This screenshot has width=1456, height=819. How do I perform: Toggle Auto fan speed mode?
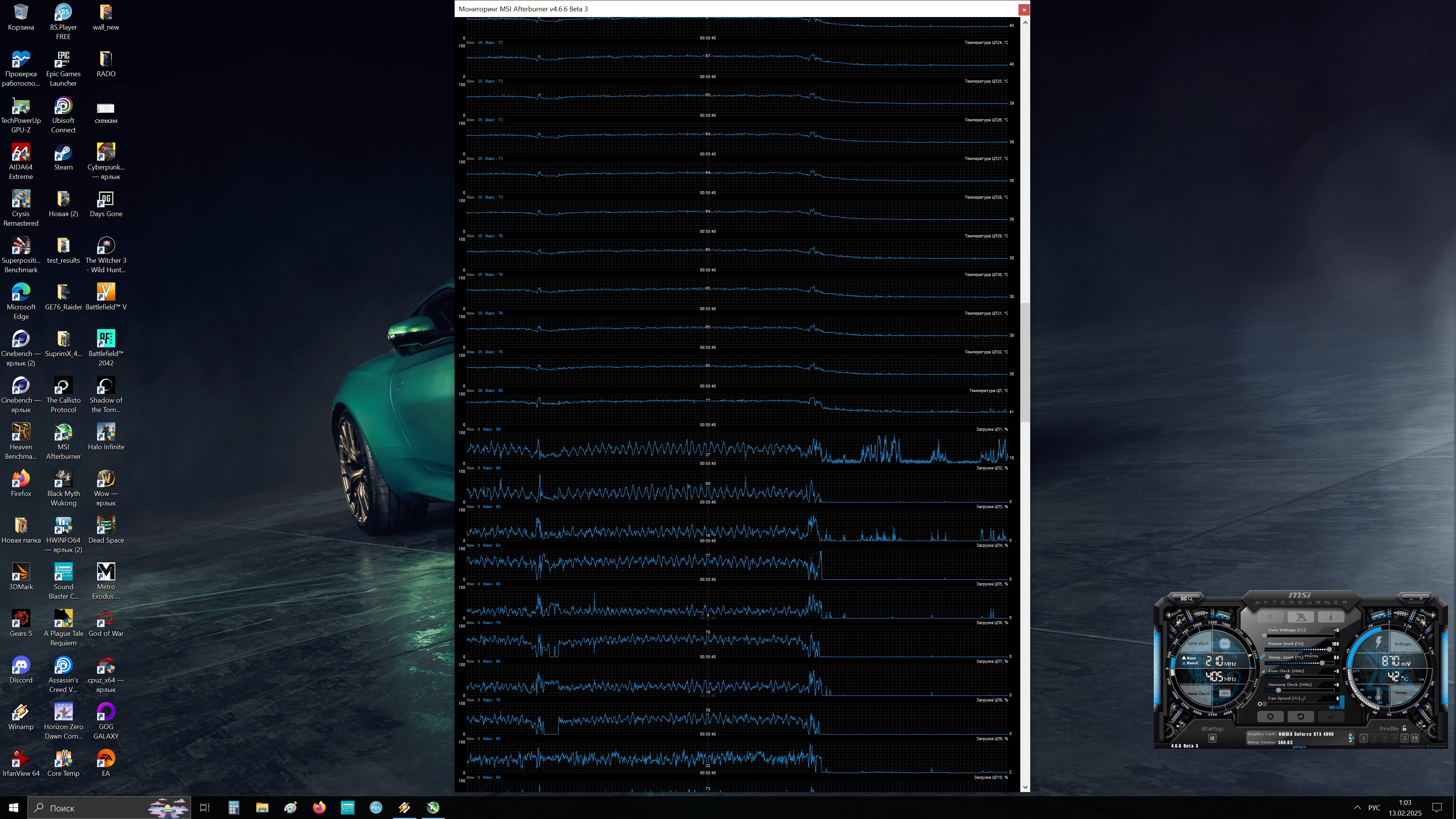(1338, 708)
